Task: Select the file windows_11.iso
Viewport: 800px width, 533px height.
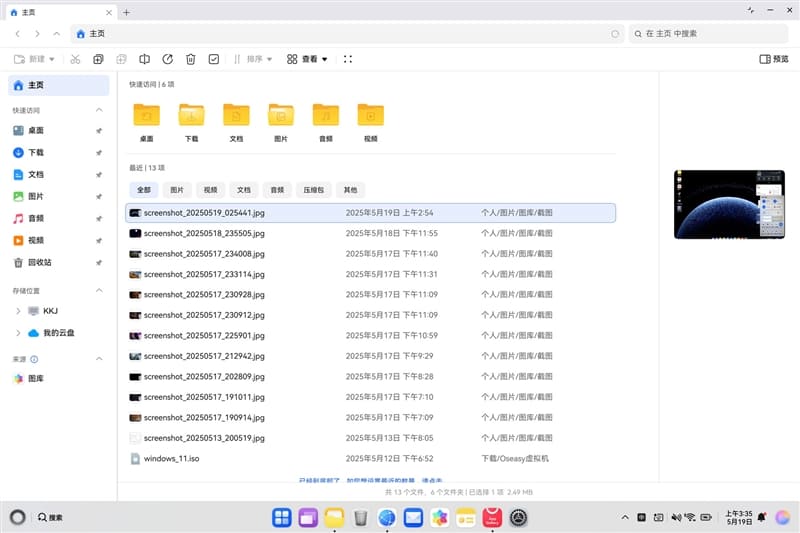Action: [x=172, y=458]
